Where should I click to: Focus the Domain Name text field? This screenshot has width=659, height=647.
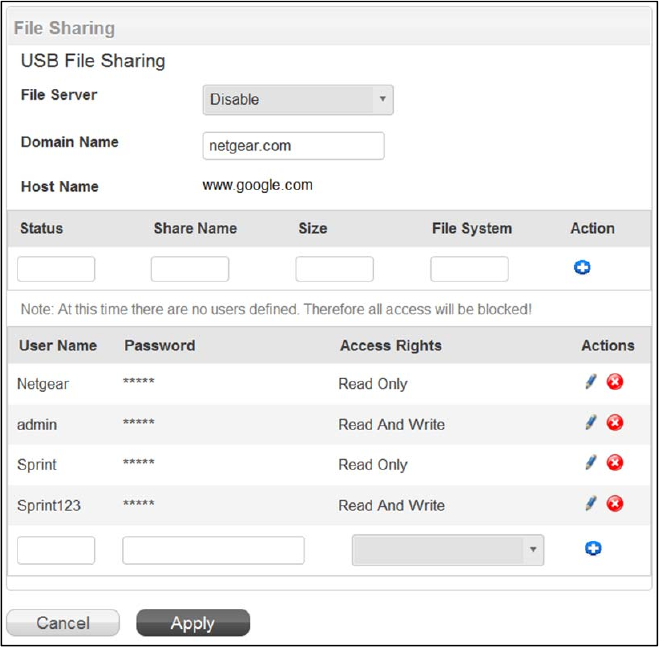pyautogui.click(x=293, y=146)
